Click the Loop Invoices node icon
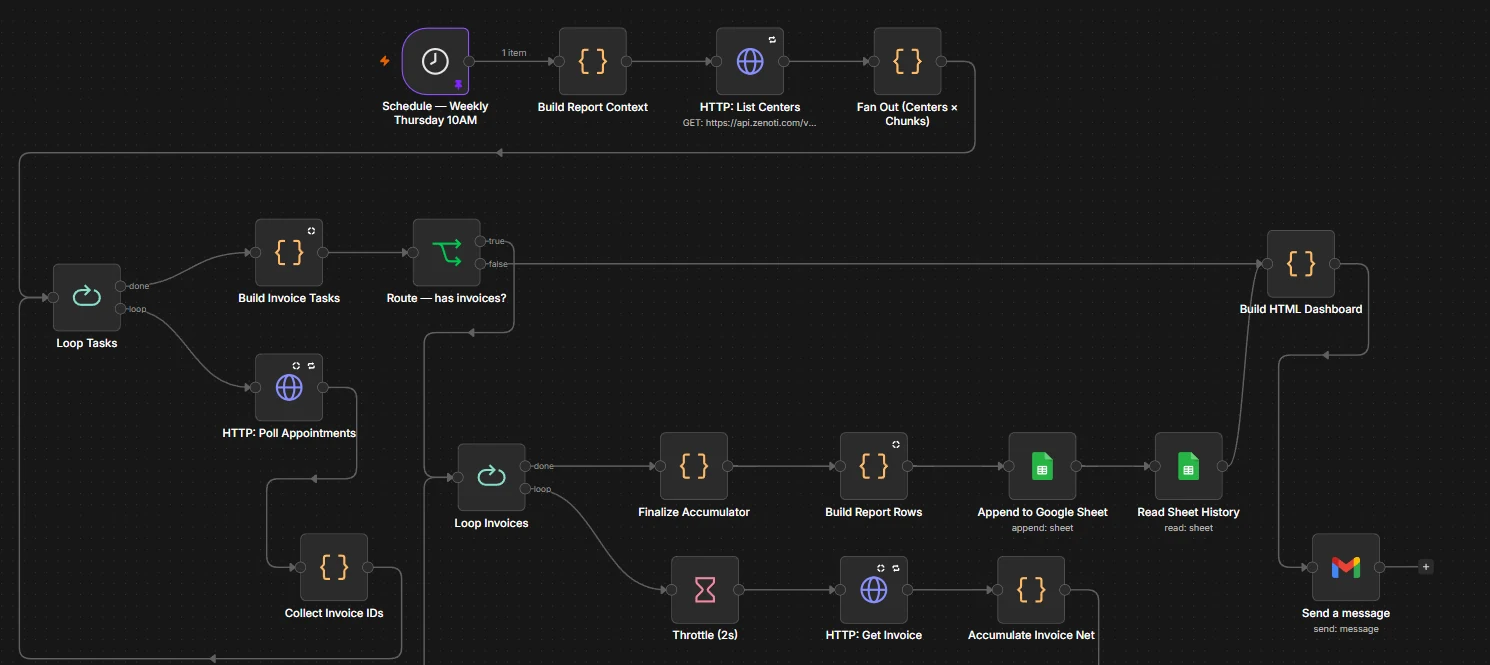Image resolution: width=1490 pixels, height=665 pixels. coord(491,477)
